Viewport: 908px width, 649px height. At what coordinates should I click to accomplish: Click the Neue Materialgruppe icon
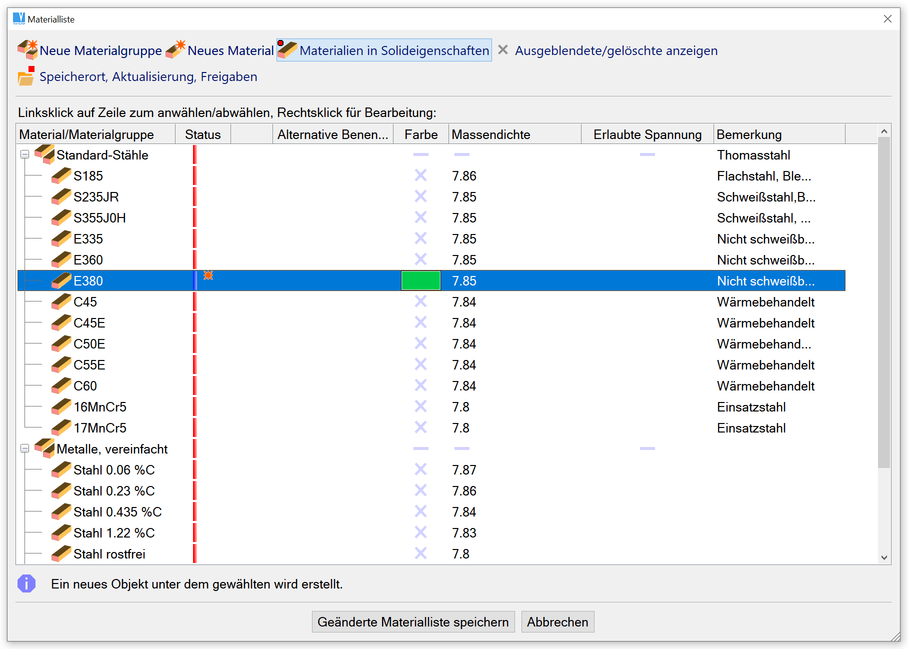27,50
